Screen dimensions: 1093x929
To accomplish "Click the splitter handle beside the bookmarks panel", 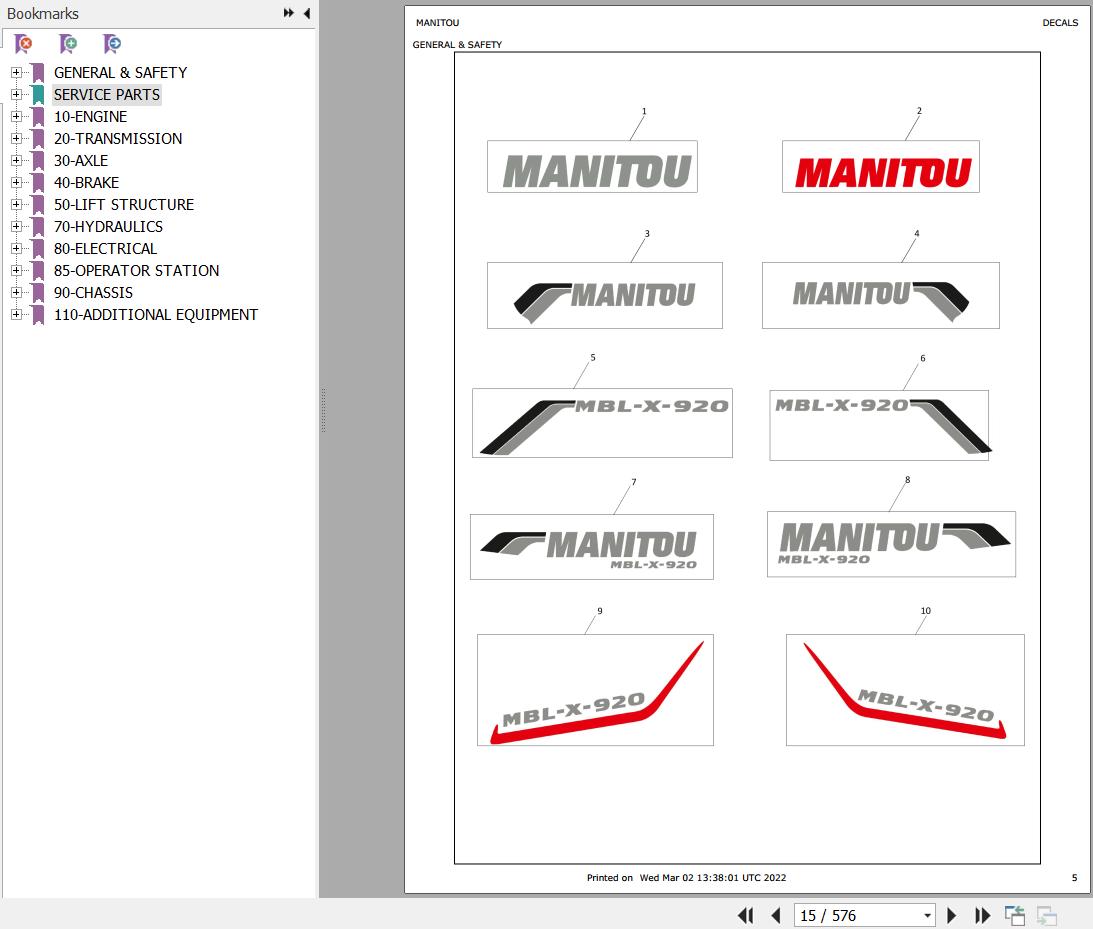I will click(323, 410).
